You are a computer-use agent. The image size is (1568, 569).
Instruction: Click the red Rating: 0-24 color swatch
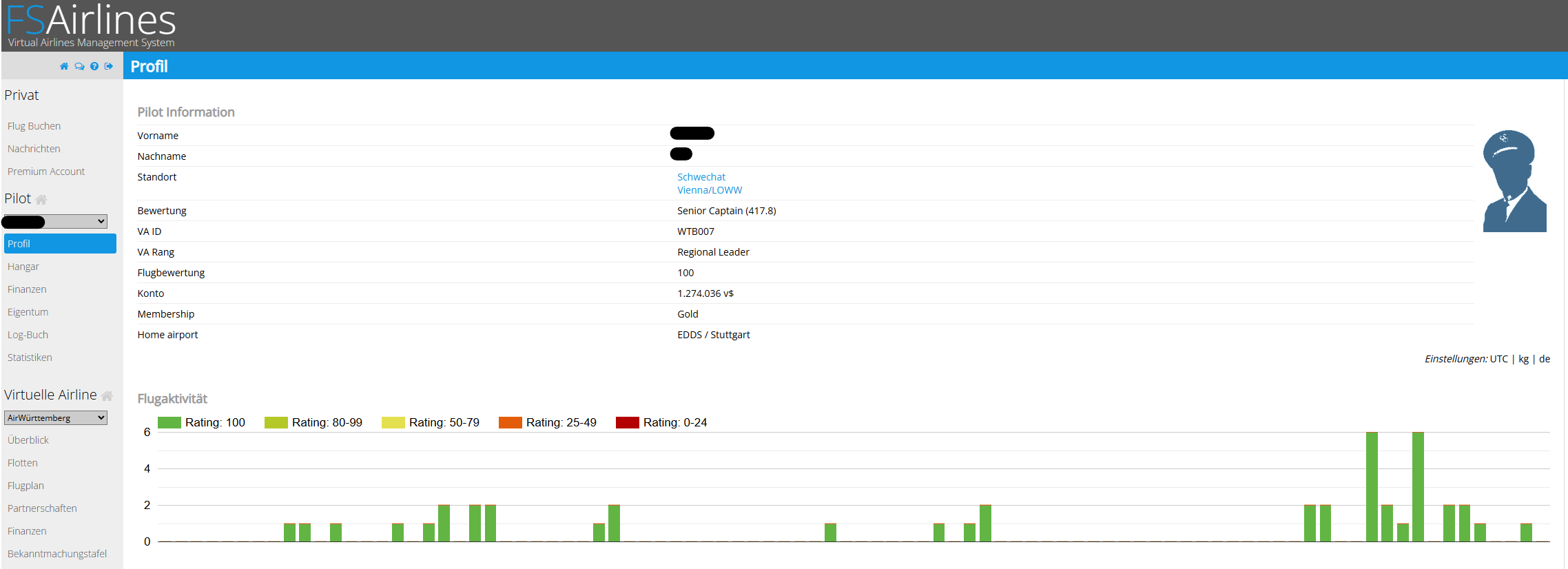[628, 422]
